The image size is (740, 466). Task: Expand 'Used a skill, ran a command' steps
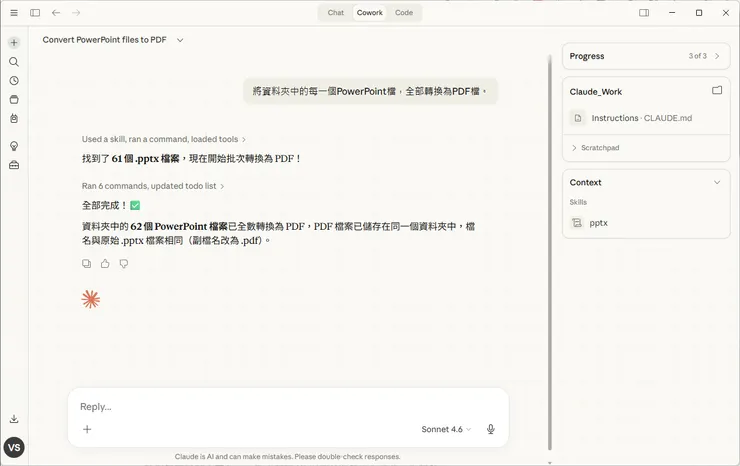(x=163, y=139)
